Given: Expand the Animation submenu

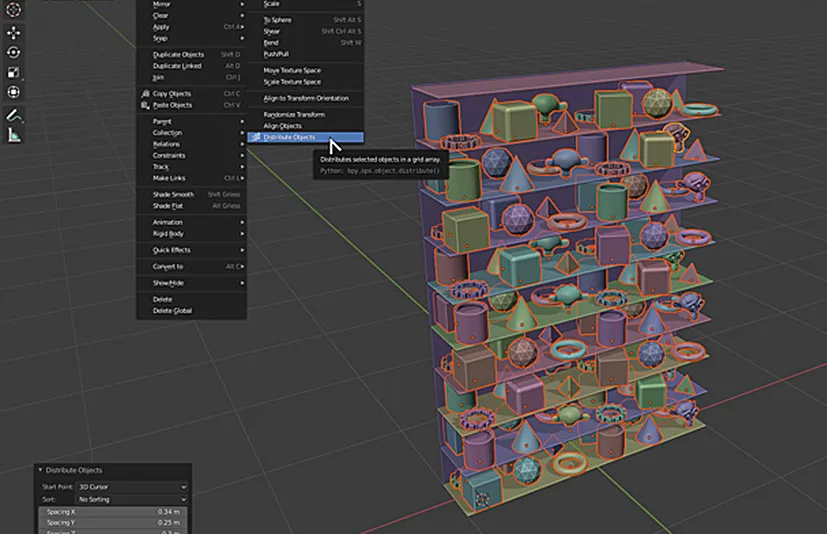Looking at the screenshot, I should tap(191, 222).
